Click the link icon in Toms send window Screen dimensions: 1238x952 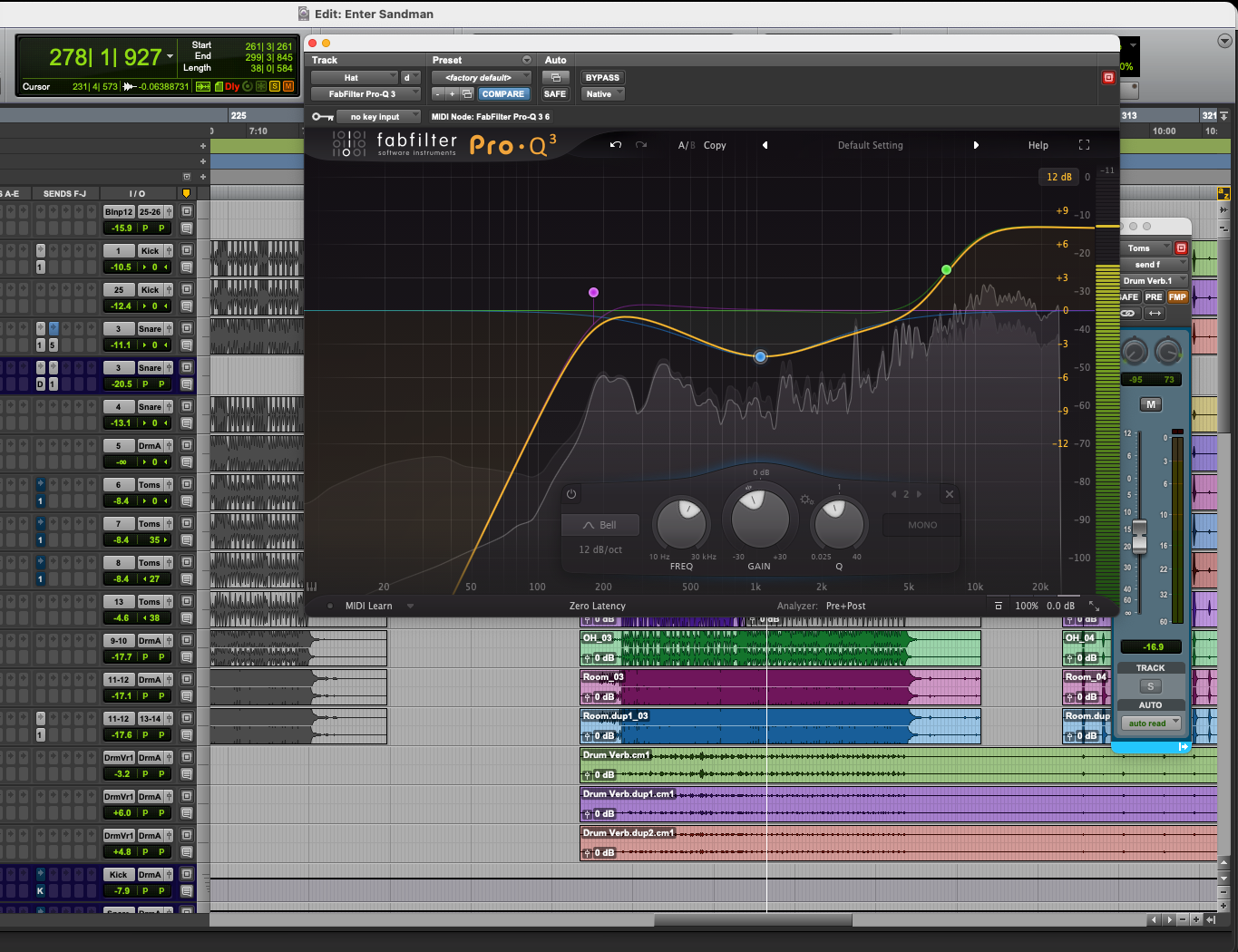(x=1127, y=313)
